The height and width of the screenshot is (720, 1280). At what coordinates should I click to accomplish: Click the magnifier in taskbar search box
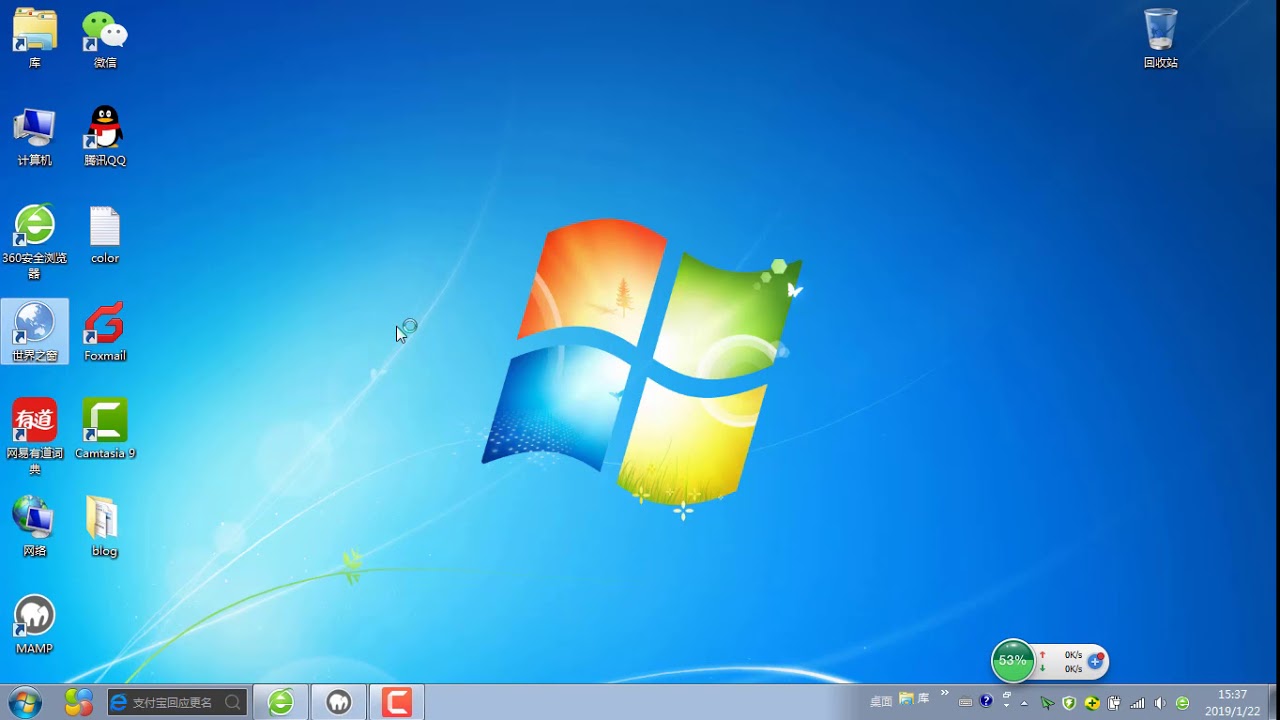(232, 702)
